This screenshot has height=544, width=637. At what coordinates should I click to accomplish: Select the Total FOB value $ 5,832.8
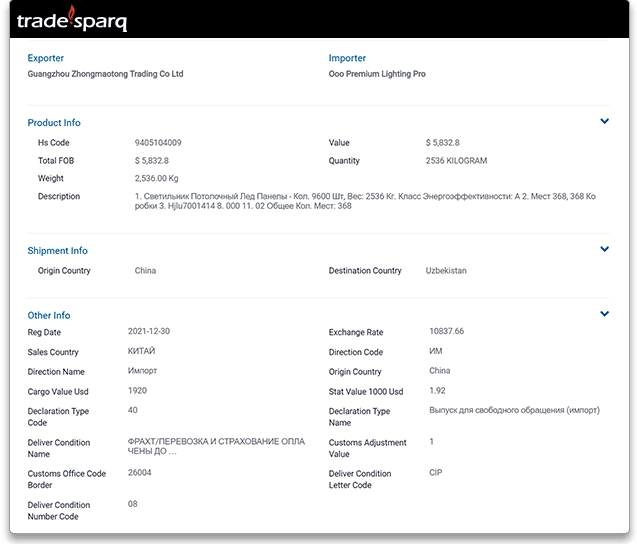click(152, 160)
